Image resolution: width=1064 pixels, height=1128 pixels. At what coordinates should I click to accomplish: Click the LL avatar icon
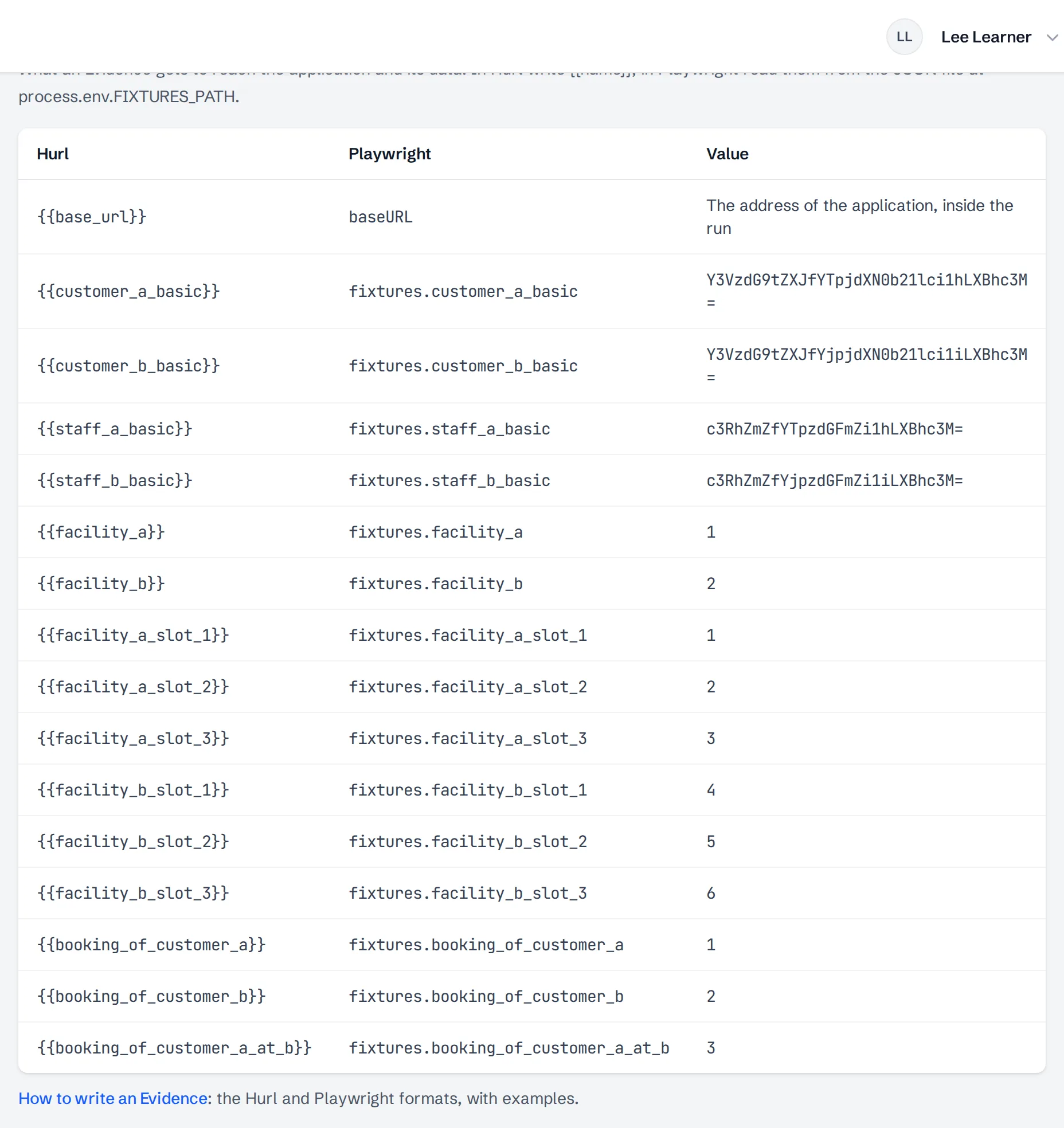coord(904,37)
